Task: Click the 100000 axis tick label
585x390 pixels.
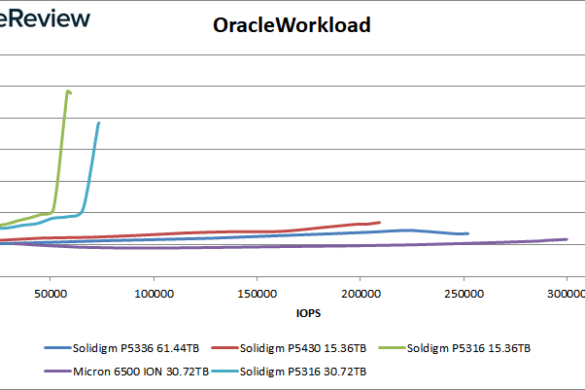Action: [x=154, y=294]
